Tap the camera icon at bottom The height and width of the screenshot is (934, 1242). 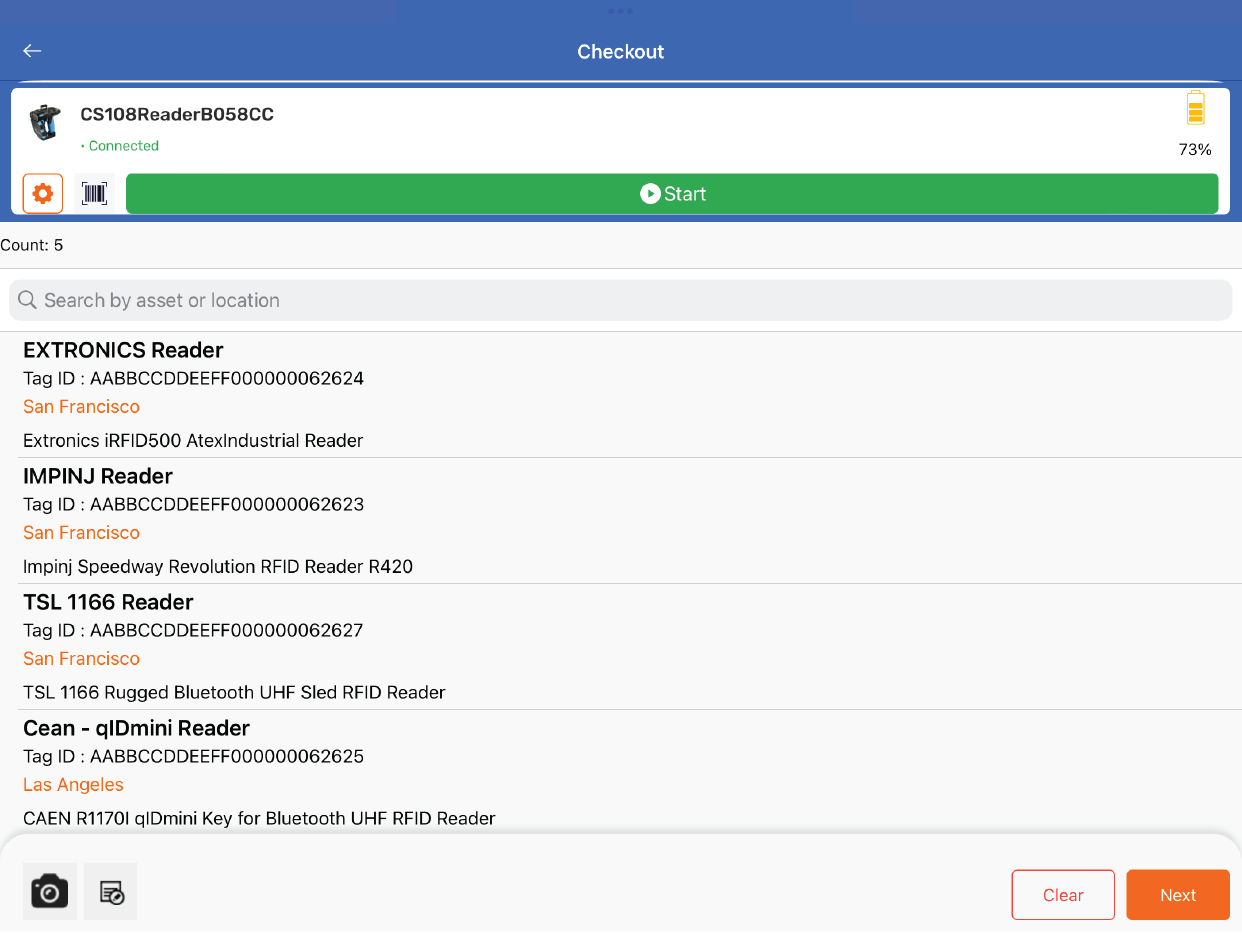point(49,891)
